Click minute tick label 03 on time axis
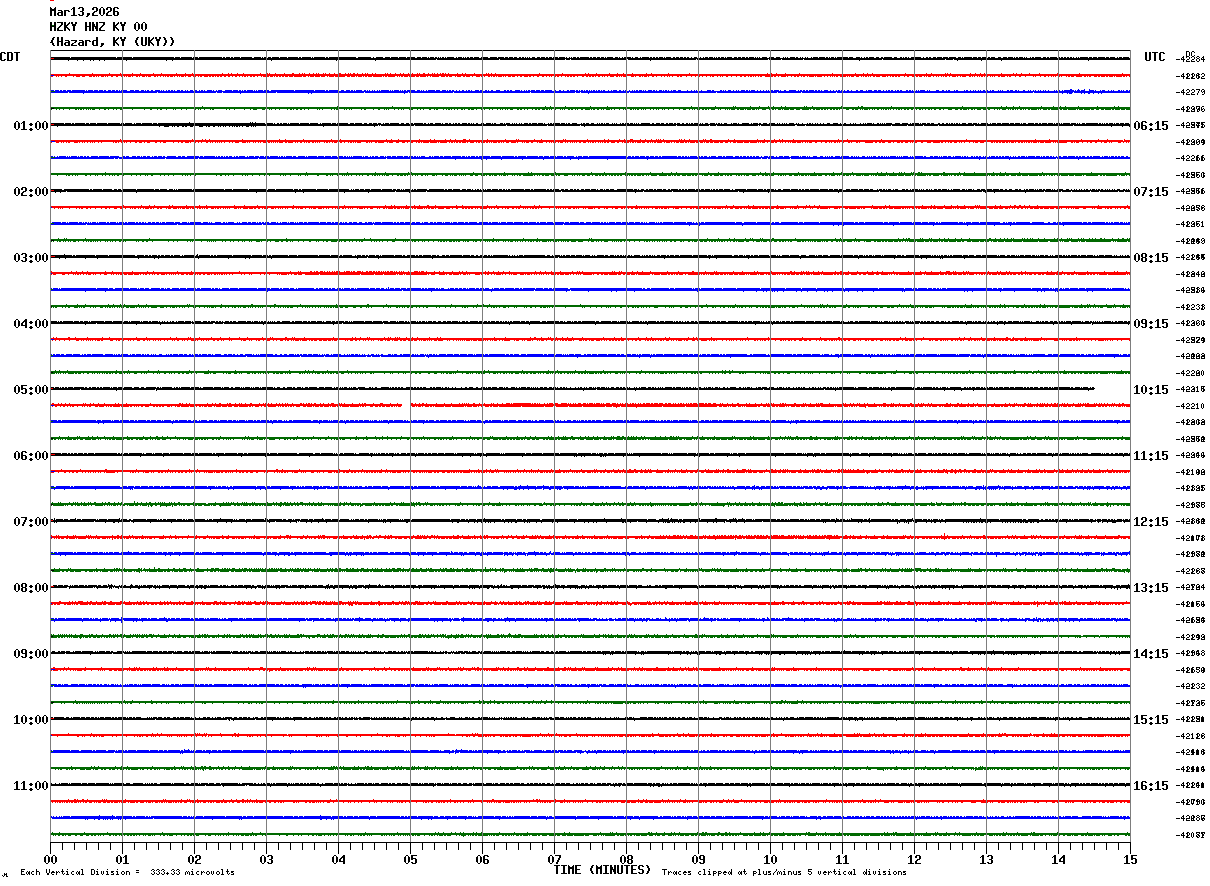 (266, 860)
